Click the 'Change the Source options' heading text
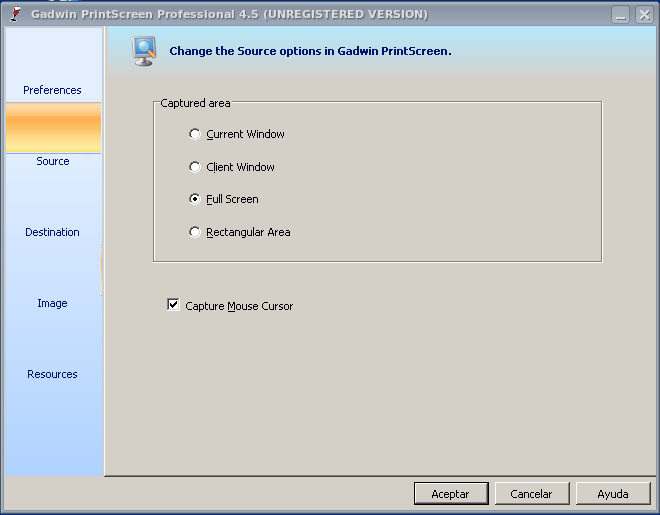Viewport: 660px width, 515px height. (310, 51)
